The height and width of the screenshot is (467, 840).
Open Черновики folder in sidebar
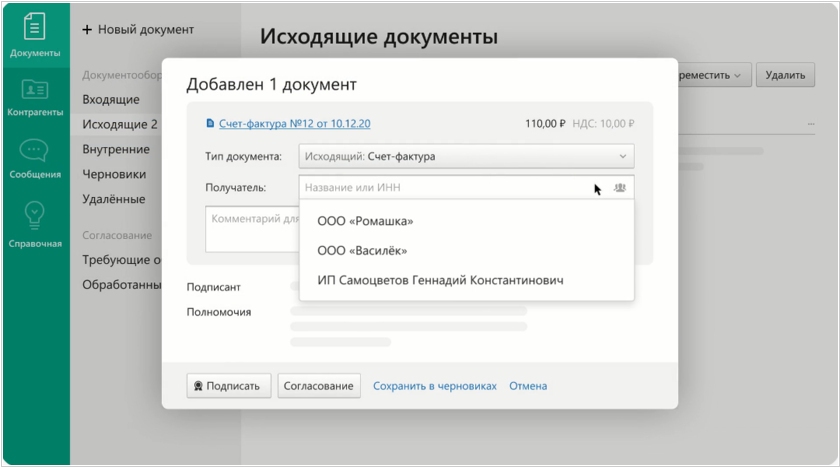click(114, 174)
